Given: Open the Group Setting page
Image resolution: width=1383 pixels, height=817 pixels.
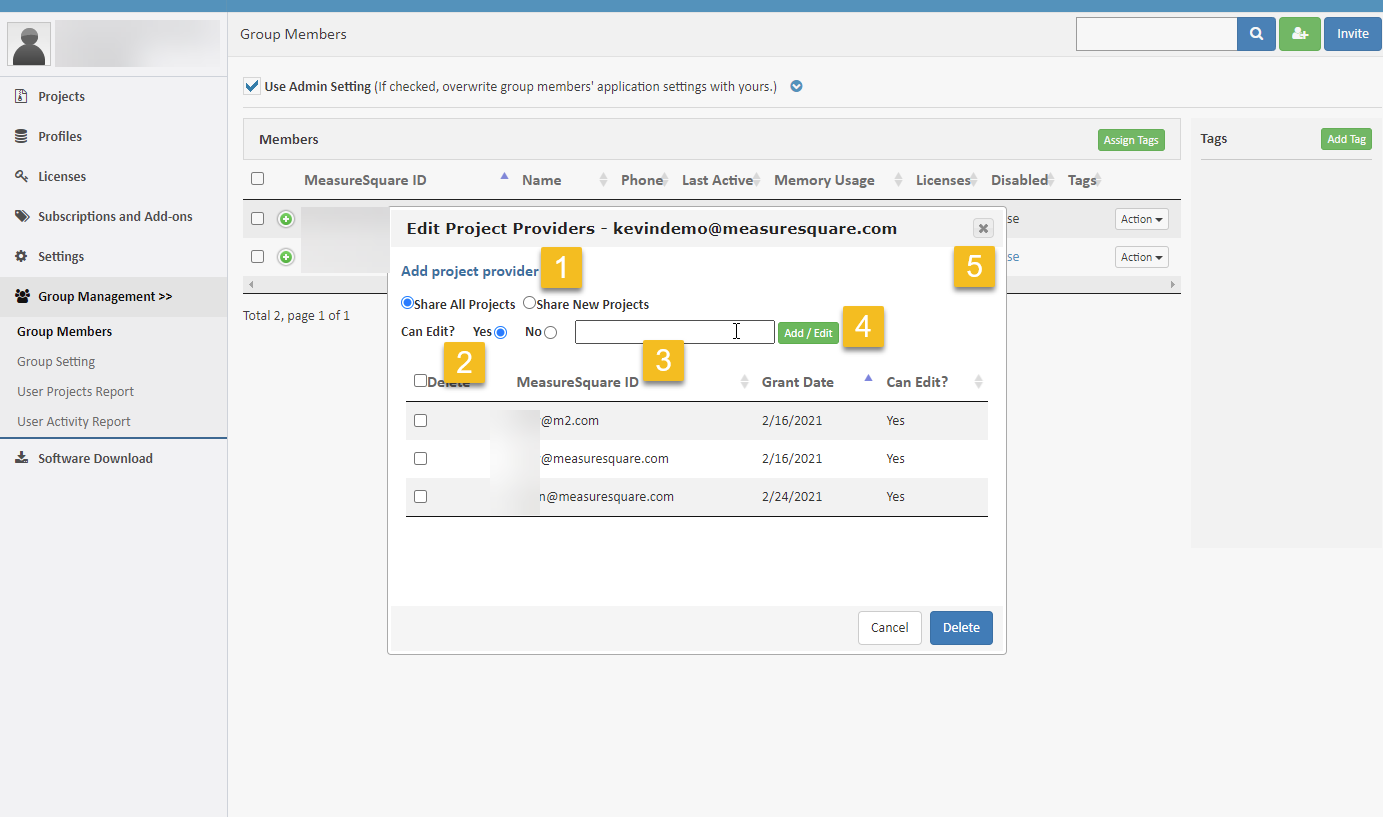Looking at the screenshot, I should point(56,361).
